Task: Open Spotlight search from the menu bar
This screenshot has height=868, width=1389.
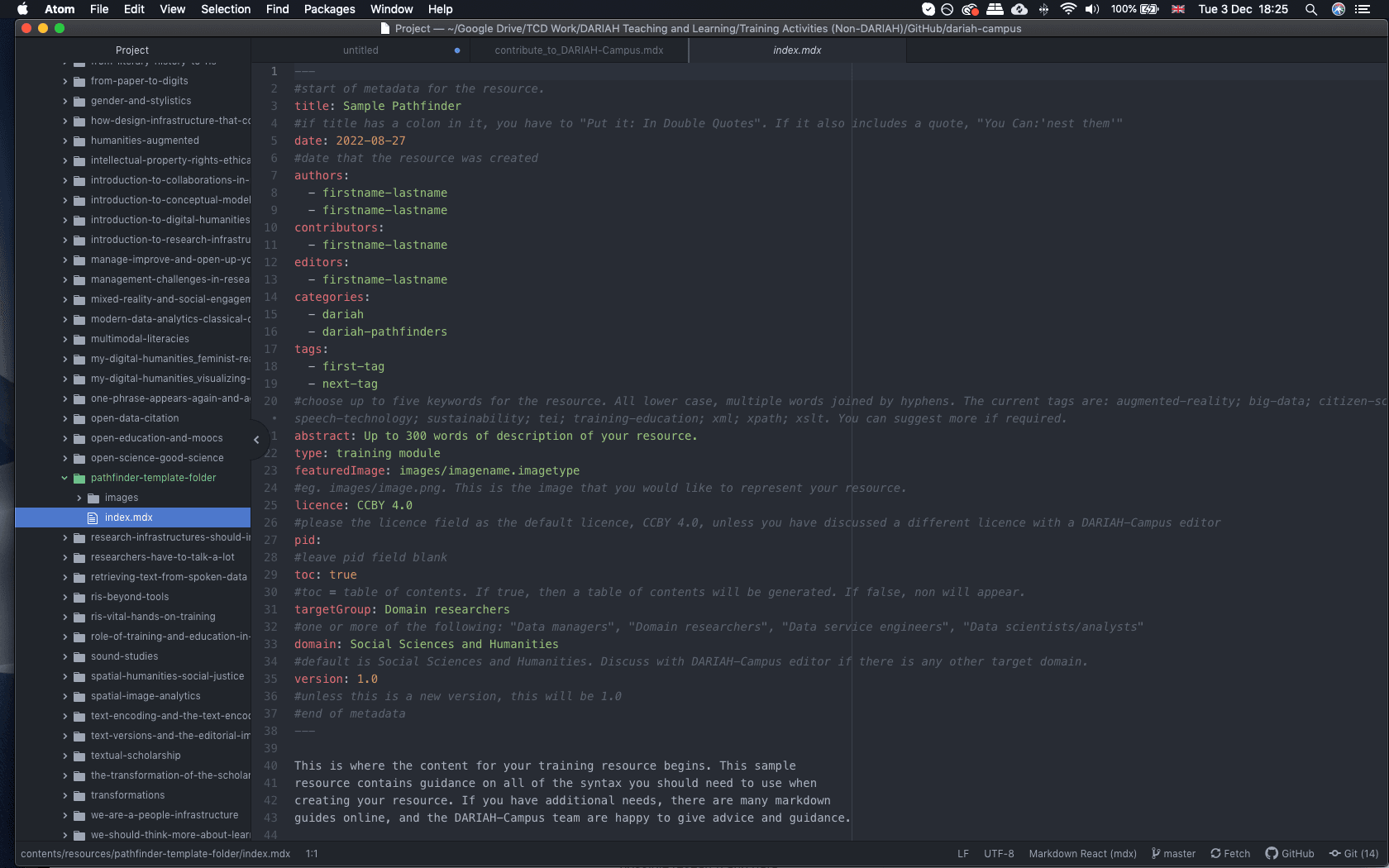Action: [x=1311, y=10]
